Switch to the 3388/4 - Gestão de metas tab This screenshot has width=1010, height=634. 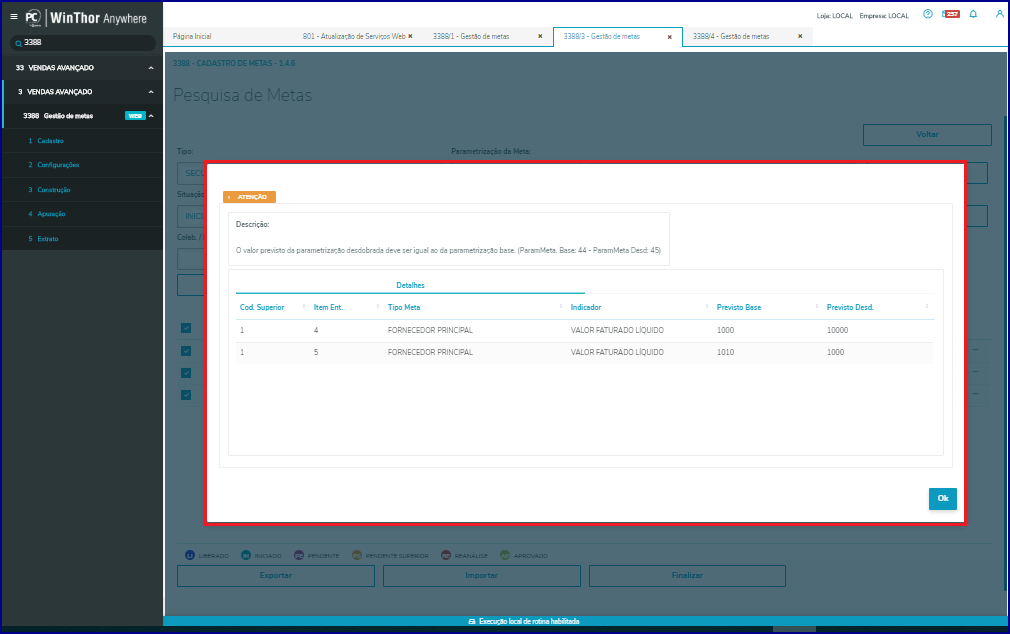click(731, 37)
